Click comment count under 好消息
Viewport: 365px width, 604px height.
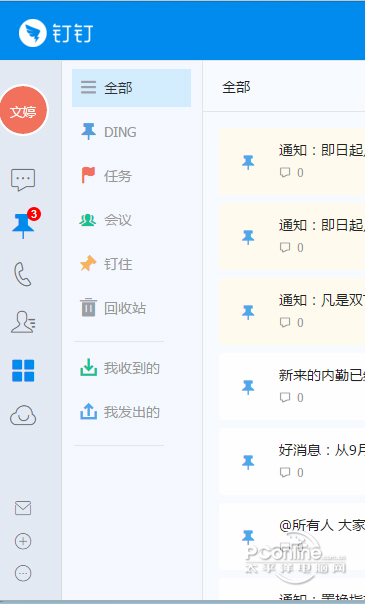tap(292, 473)
